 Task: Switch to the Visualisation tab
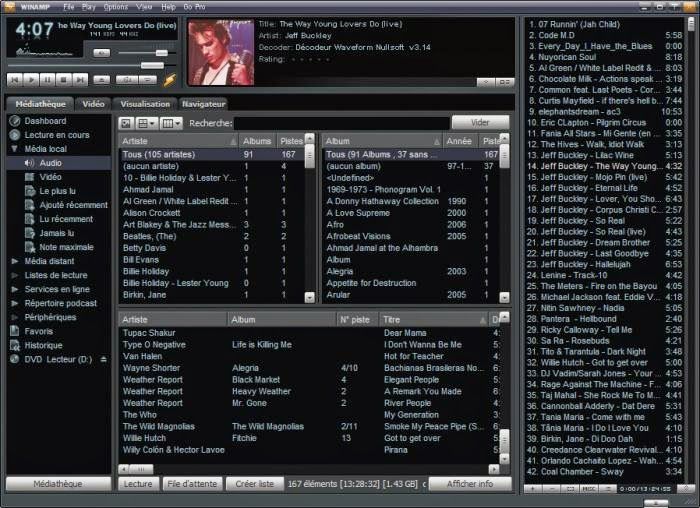pos(145,104)
